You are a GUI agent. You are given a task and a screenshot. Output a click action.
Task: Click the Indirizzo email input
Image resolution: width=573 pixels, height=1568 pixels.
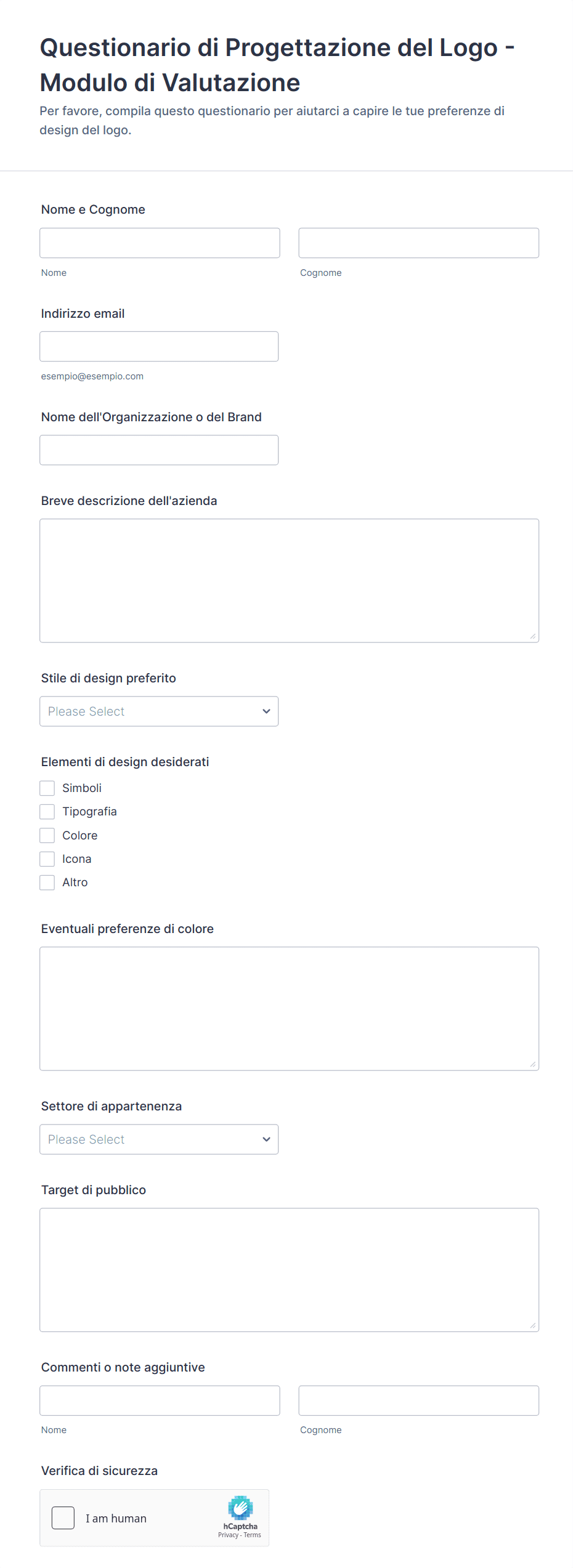point(159,347)
